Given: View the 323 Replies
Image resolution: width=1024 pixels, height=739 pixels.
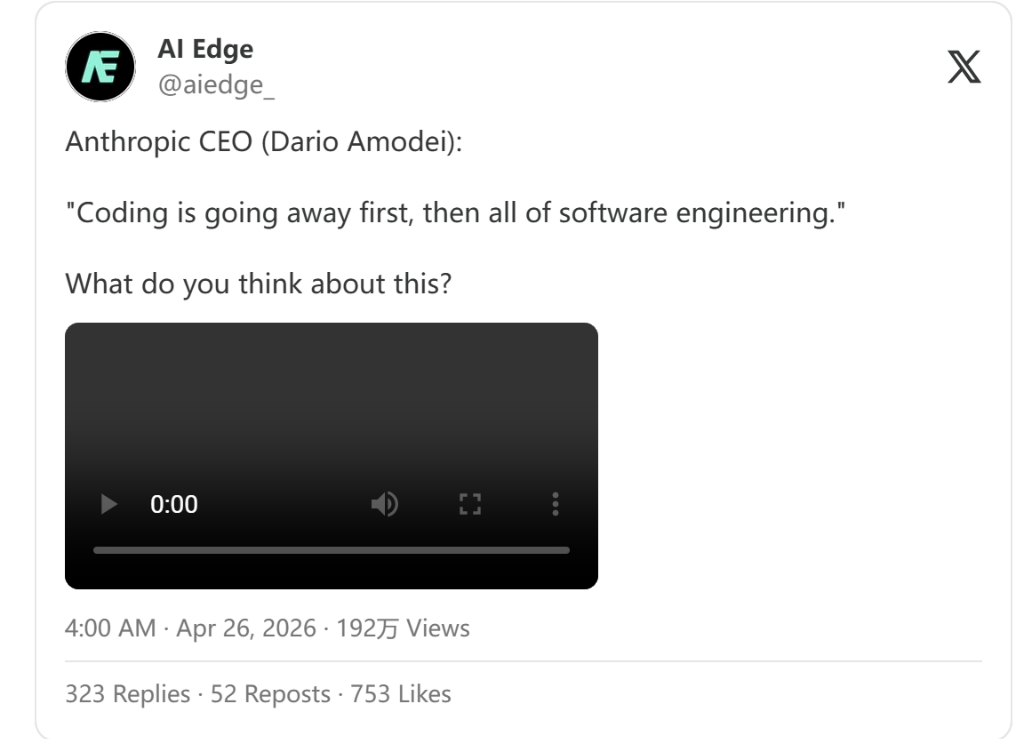Looking at the screenshot, I should coord(127,694).
